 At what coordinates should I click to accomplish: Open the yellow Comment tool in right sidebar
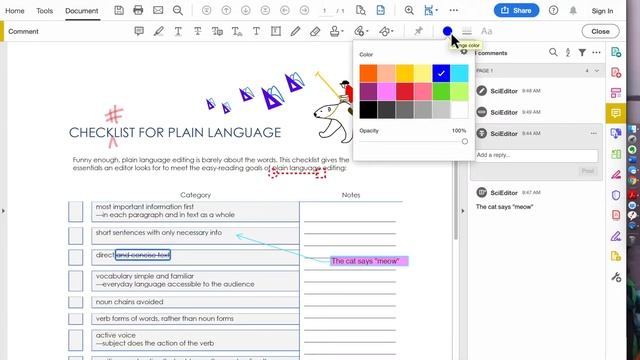click(616, 113)
